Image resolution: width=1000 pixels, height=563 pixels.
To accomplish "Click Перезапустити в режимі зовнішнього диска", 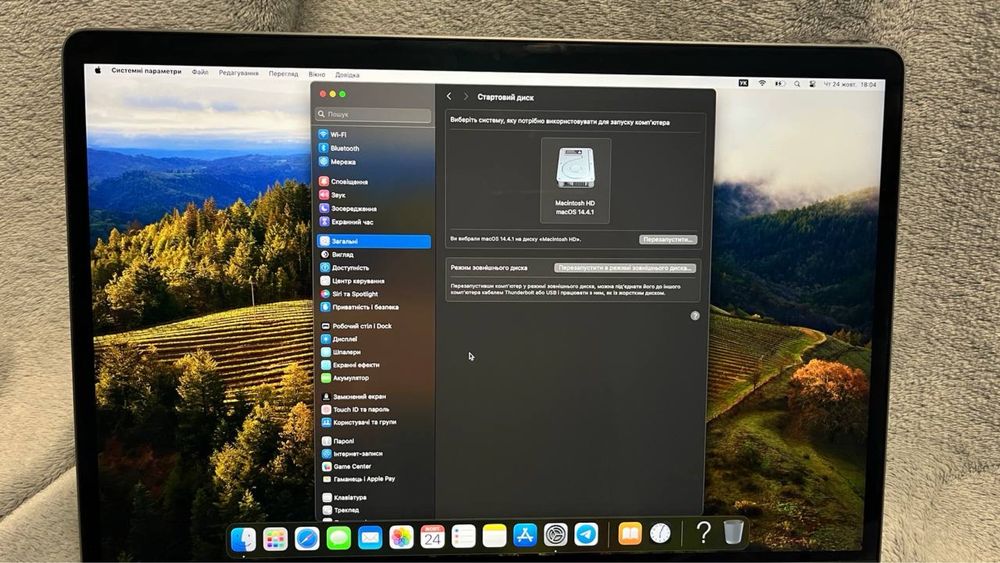I will click(625, 268).
